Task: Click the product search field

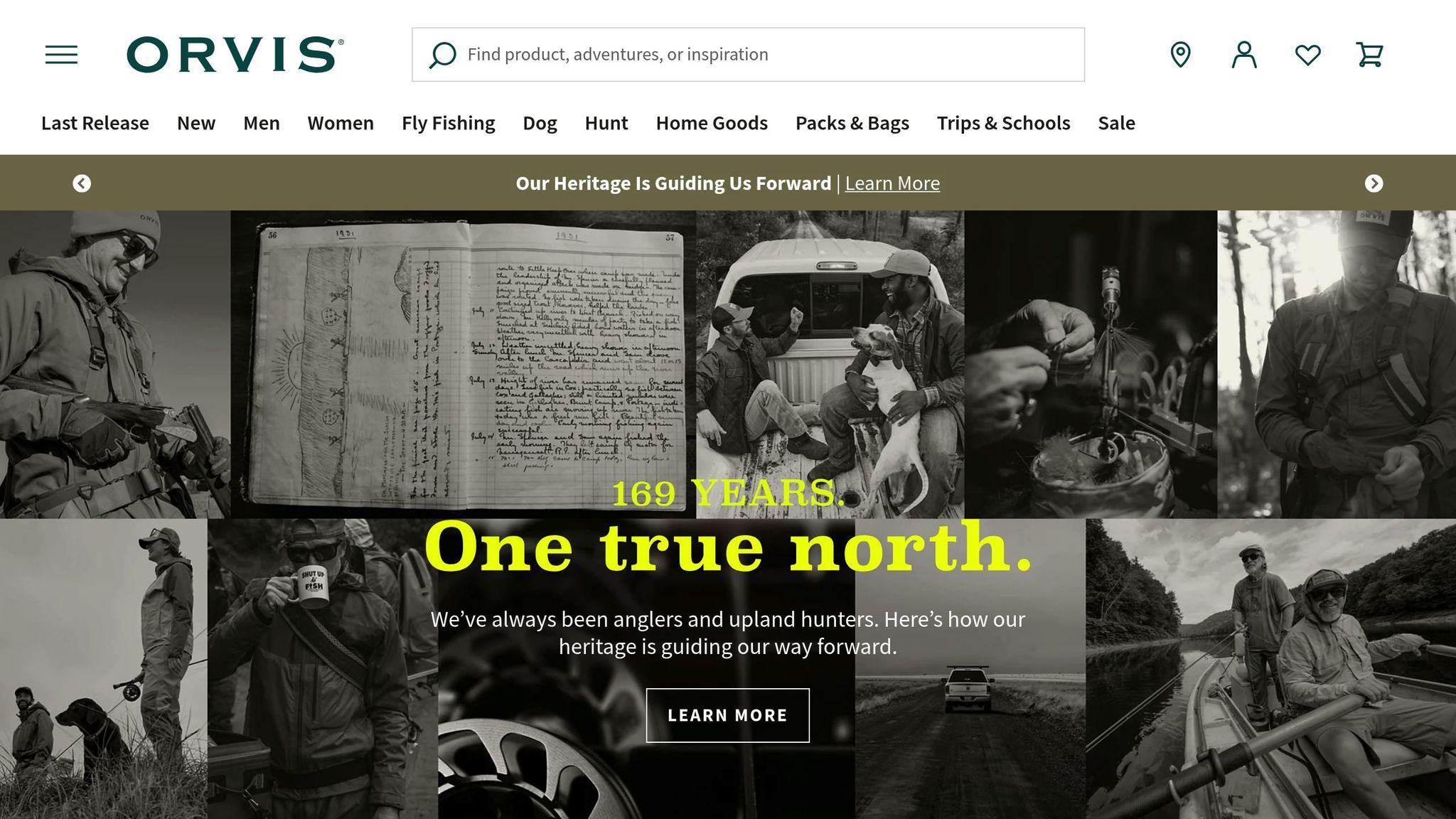Action: click(748, 55)
